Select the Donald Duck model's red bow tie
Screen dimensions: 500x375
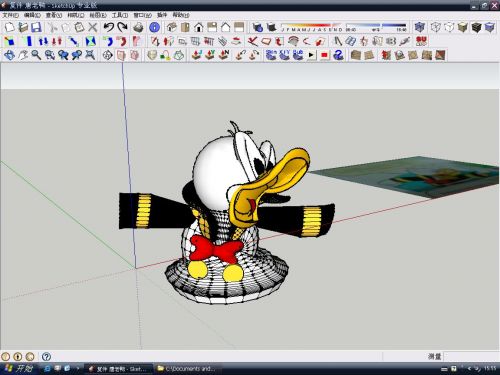216,248
